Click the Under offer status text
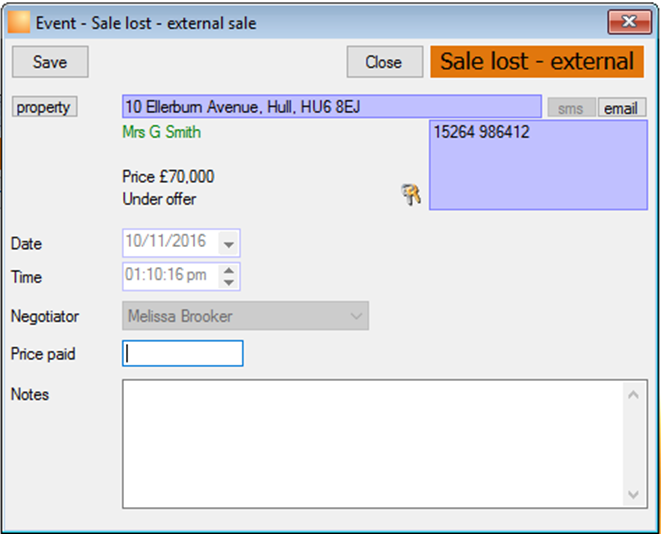661x536 pixels. [159, 199]
